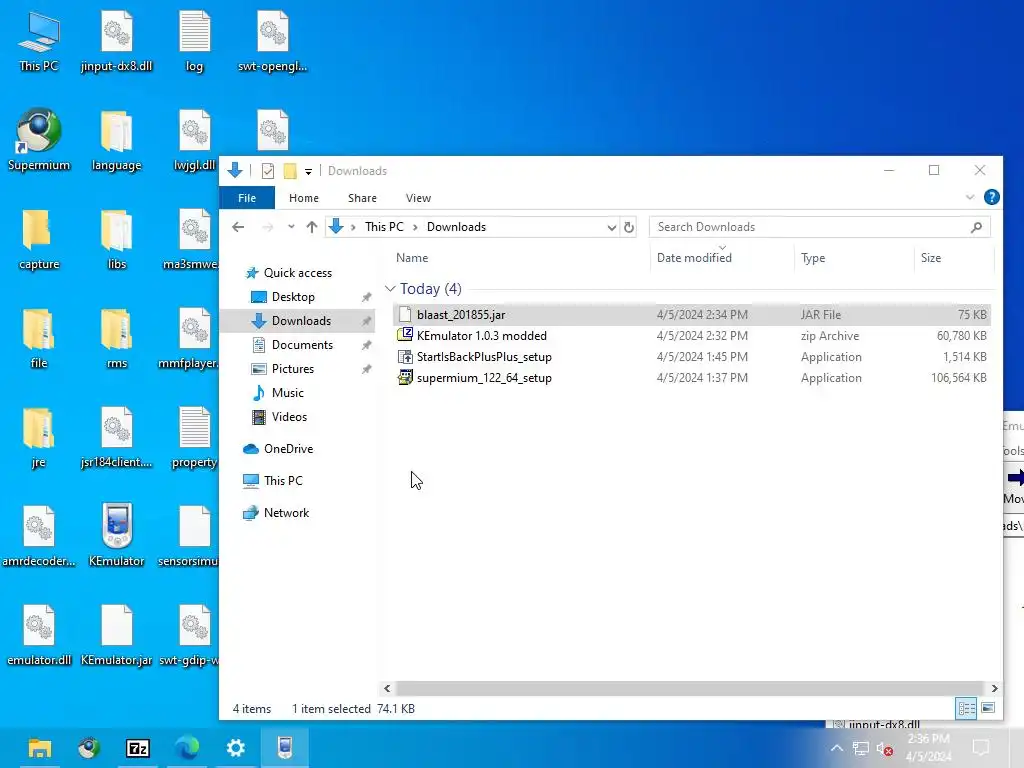This screenshot has width=1024, height=768.
Task: Open File Explorer from the taskbar
Action: click(x=40, y=748)
